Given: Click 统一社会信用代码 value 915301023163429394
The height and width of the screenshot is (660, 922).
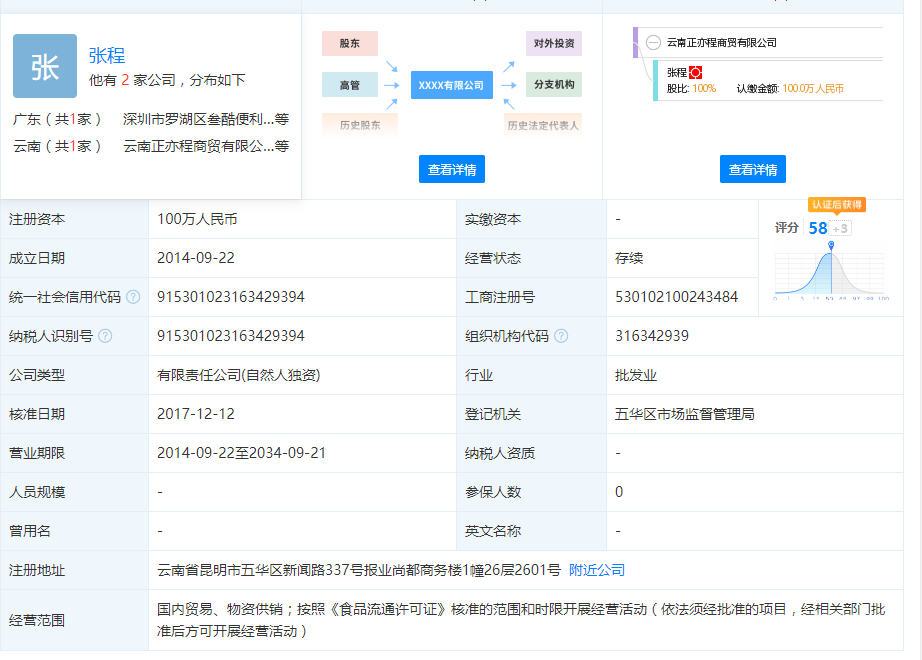Looking at the screenshot, I should click(x=230, y=297).
